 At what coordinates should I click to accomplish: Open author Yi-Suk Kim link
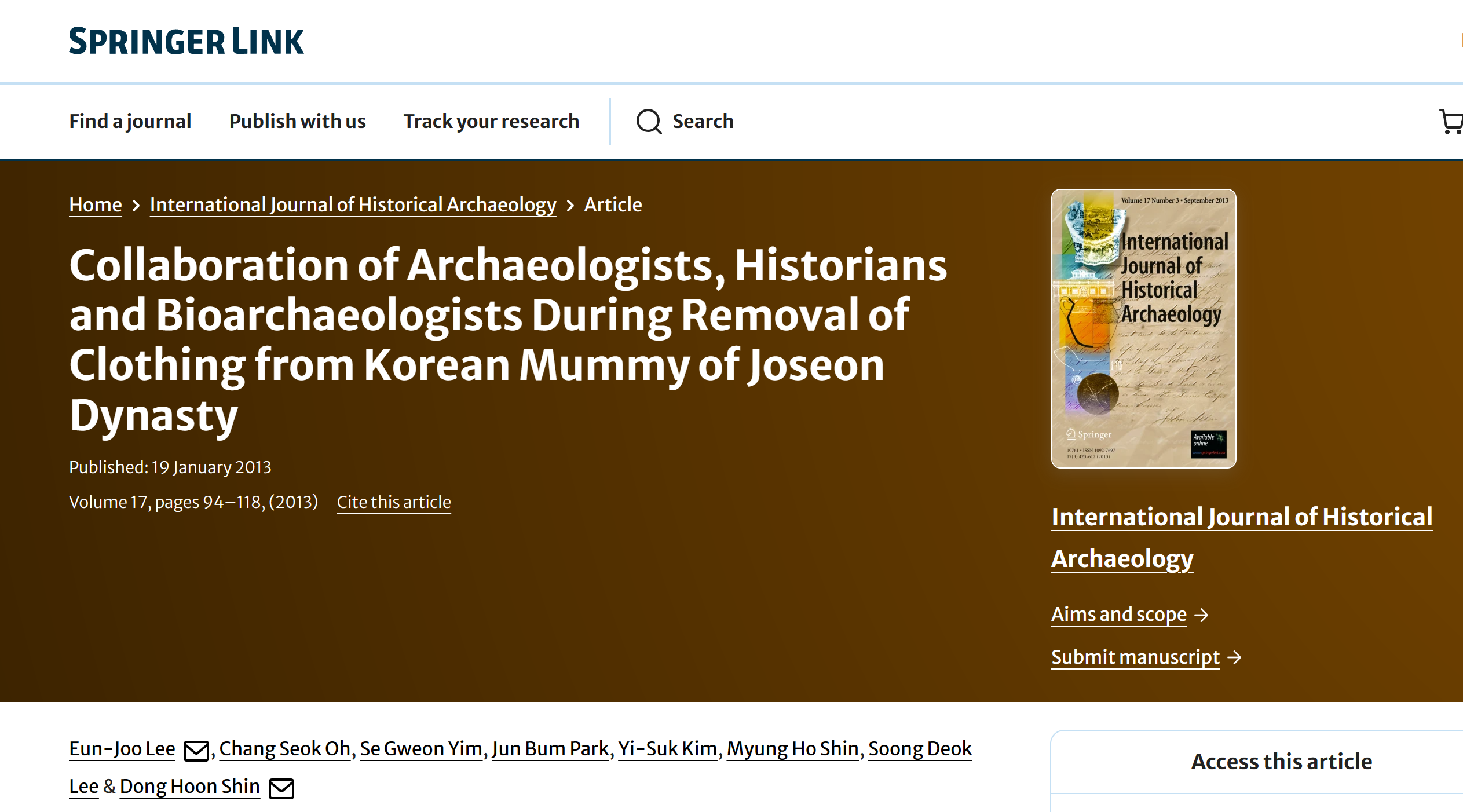point(667,748)
